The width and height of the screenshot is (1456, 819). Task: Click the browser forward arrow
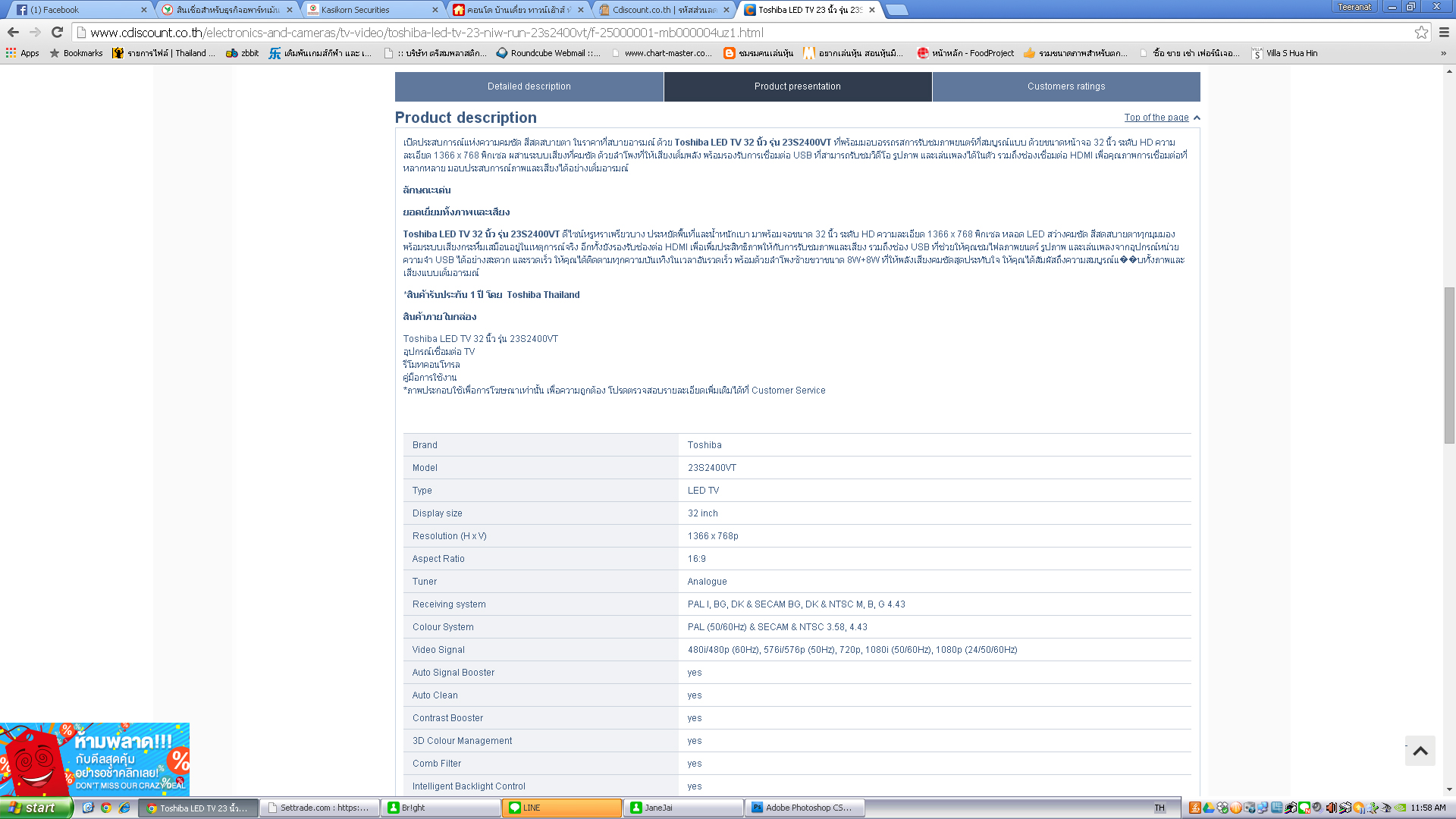coord(35,32)
